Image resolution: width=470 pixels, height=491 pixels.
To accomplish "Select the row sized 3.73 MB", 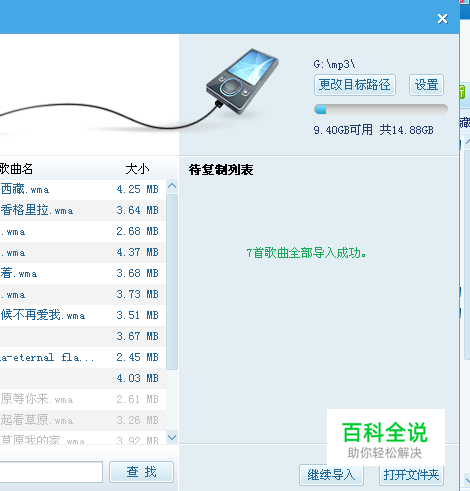I will pos(83,294).
